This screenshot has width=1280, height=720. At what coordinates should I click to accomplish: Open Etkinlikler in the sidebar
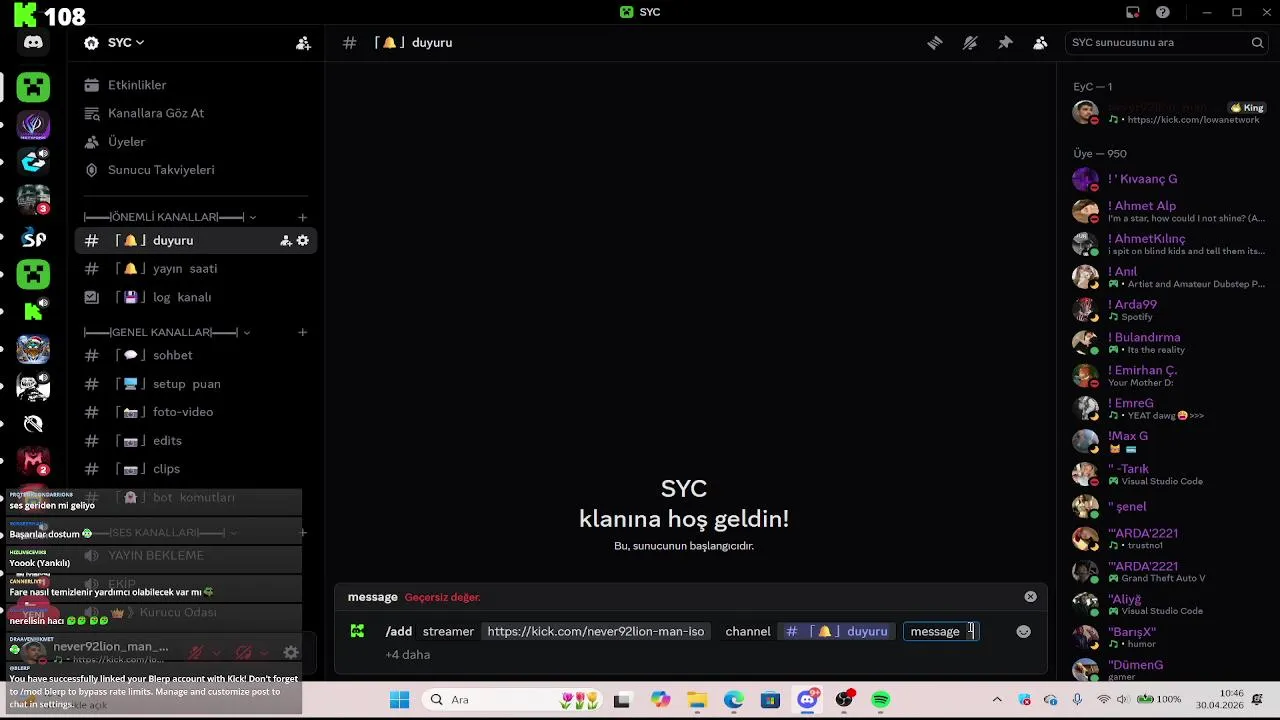195,85
